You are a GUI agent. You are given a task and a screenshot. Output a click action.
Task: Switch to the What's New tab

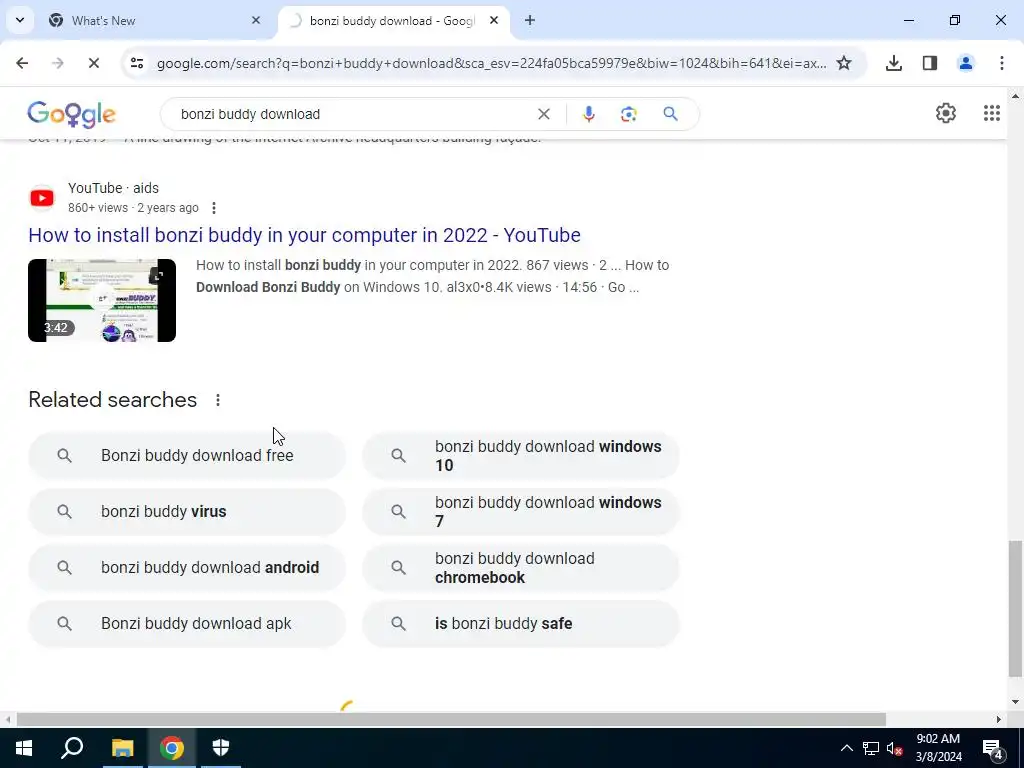tap(155, 20)
